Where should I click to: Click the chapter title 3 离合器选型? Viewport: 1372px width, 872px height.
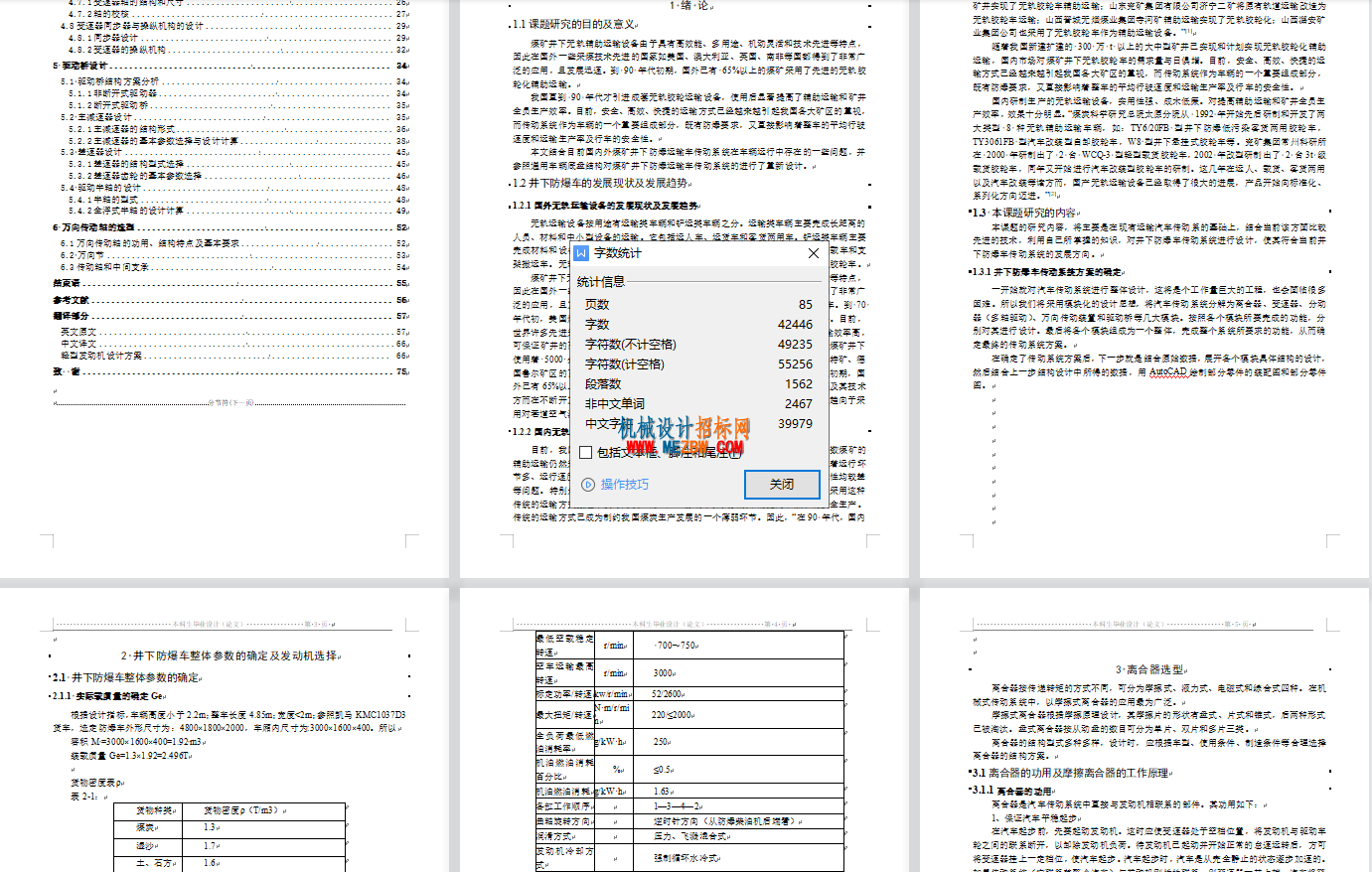point(1149,670)
